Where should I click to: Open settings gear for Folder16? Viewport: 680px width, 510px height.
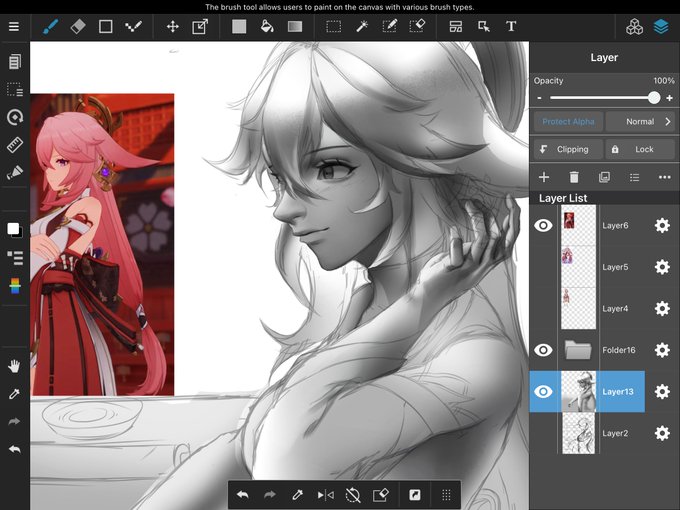[662, 350]
